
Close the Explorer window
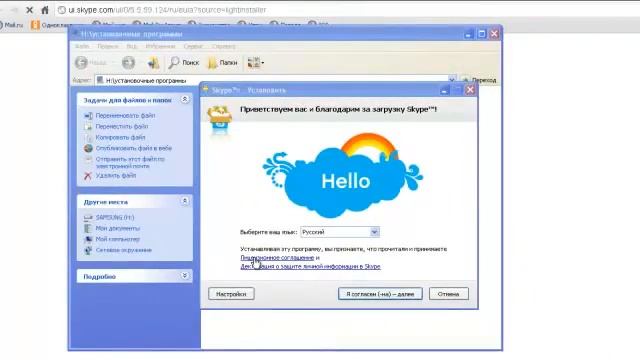[494, 34]
